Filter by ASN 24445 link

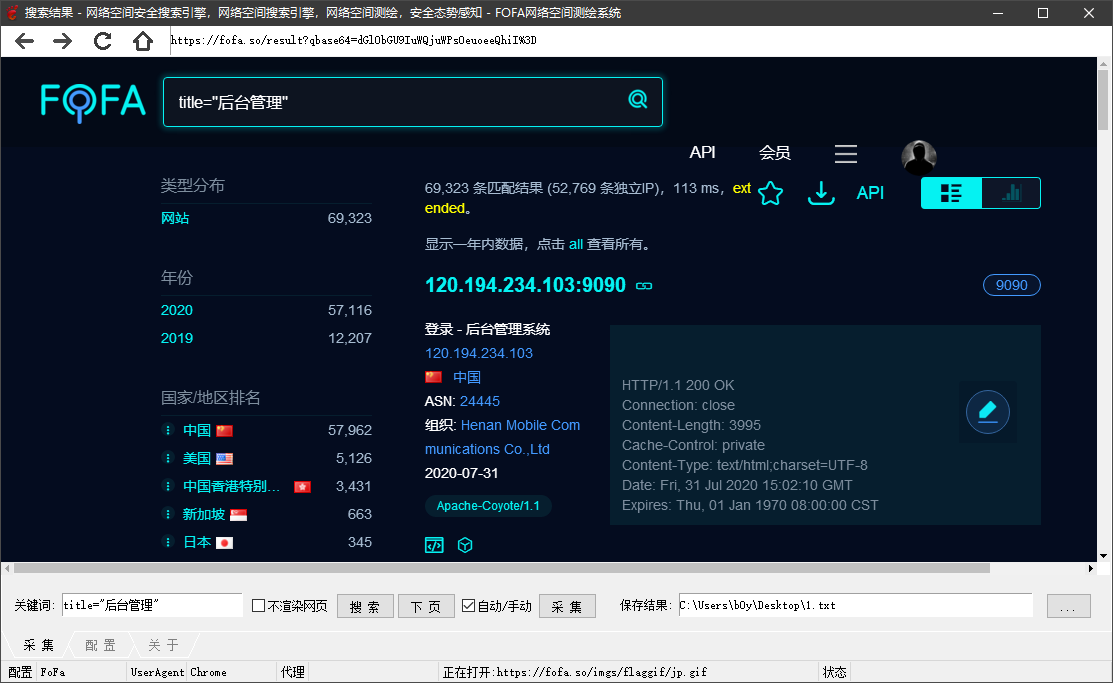click(x=480, y=401)
